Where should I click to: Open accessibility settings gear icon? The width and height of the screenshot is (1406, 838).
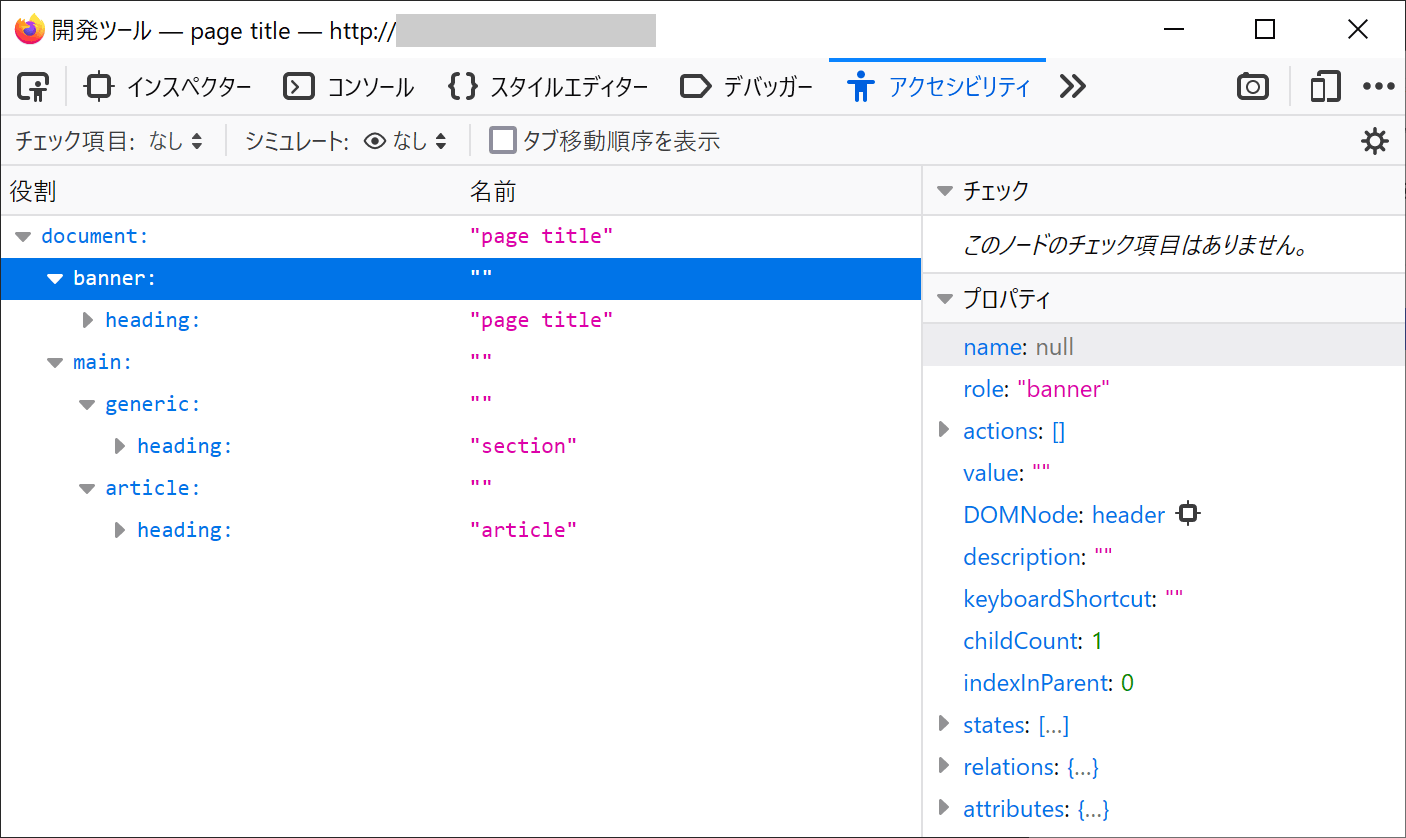(1375, 142)
